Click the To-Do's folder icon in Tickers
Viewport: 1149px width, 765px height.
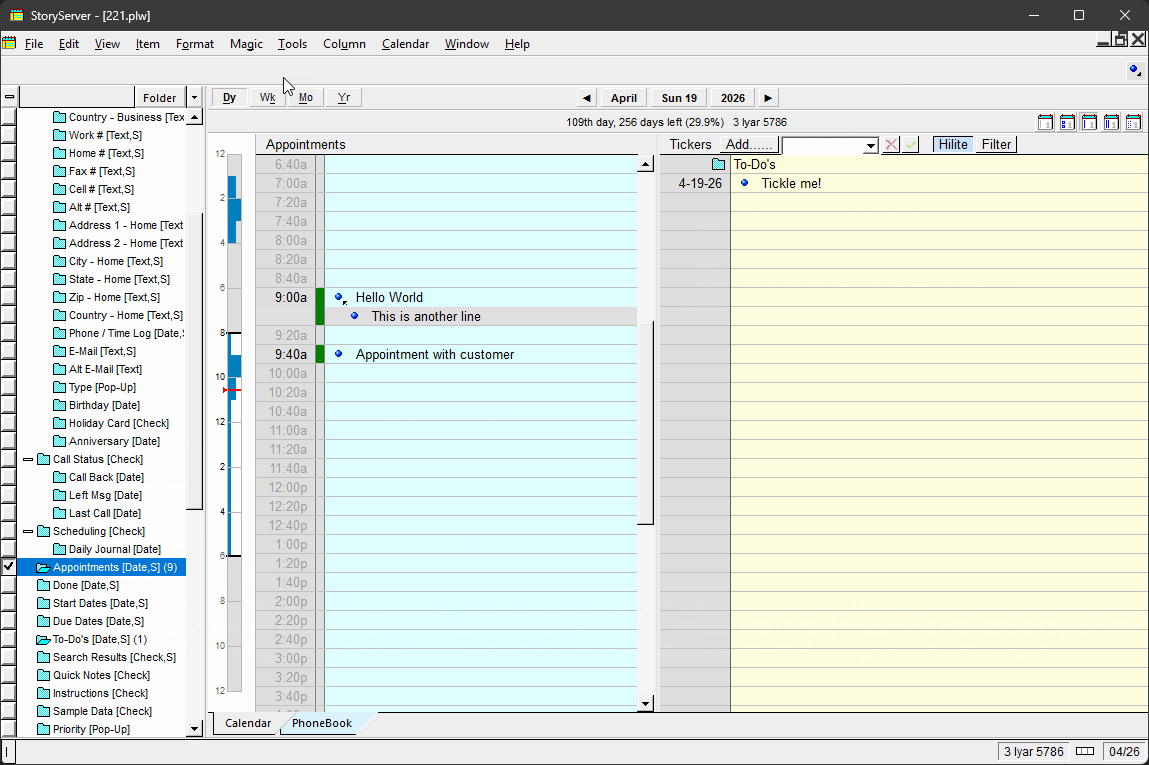pyautogui.click(x=719, y=164)
